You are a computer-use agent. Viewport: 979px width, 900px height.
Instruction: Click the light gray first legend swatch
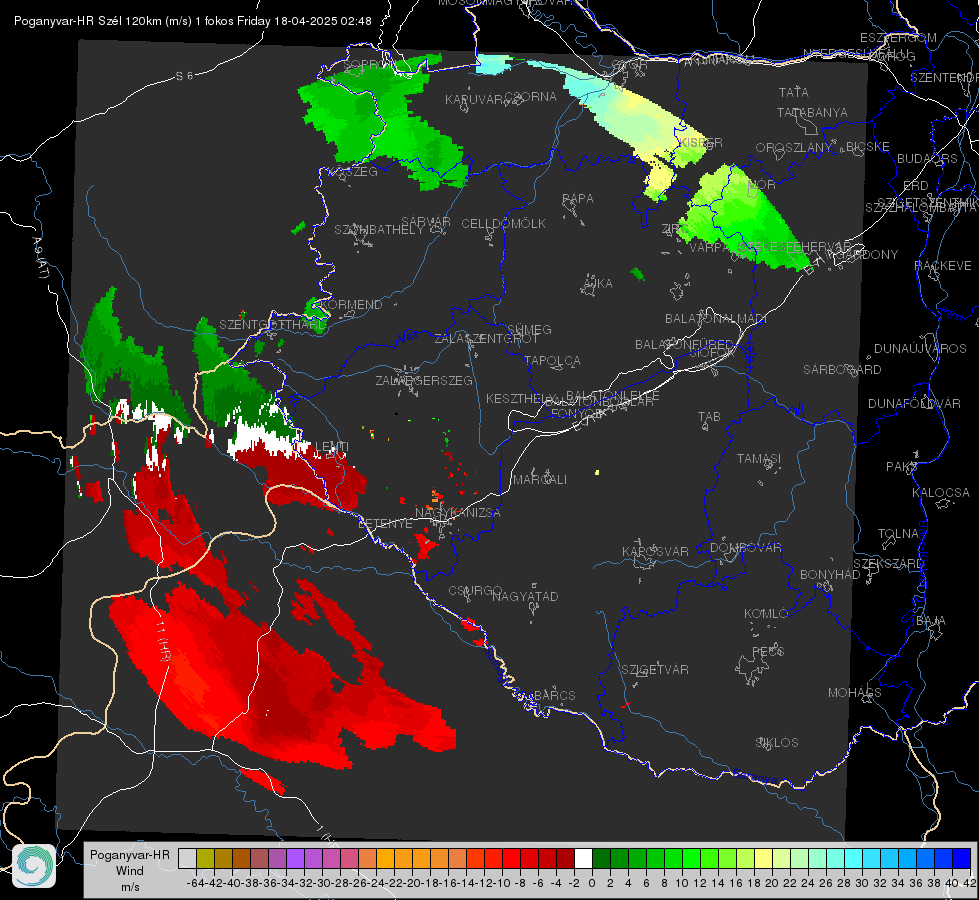click(x=187, y=858)
